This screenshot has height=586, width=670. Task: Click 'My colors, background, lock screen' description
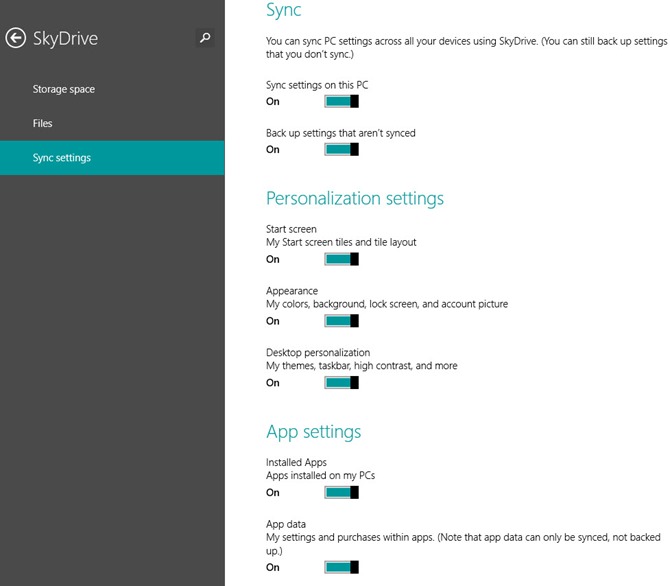click(x=387, y=304)
